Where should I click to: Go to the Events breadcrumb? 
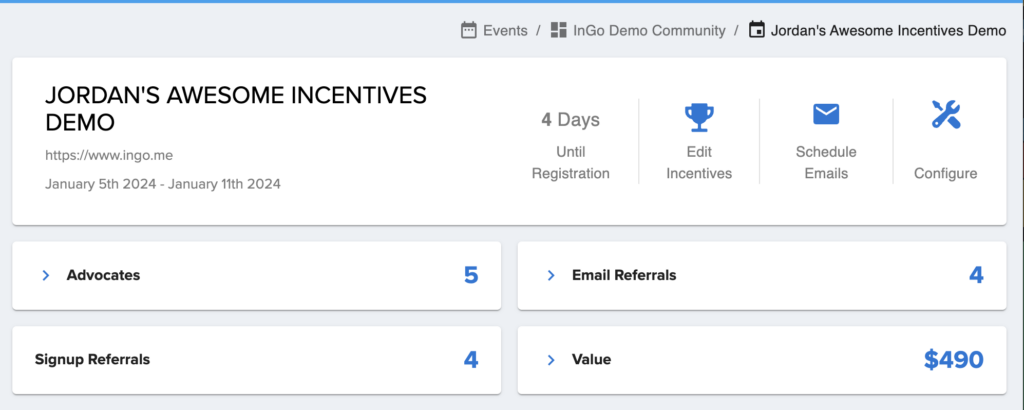click(505, 31)
